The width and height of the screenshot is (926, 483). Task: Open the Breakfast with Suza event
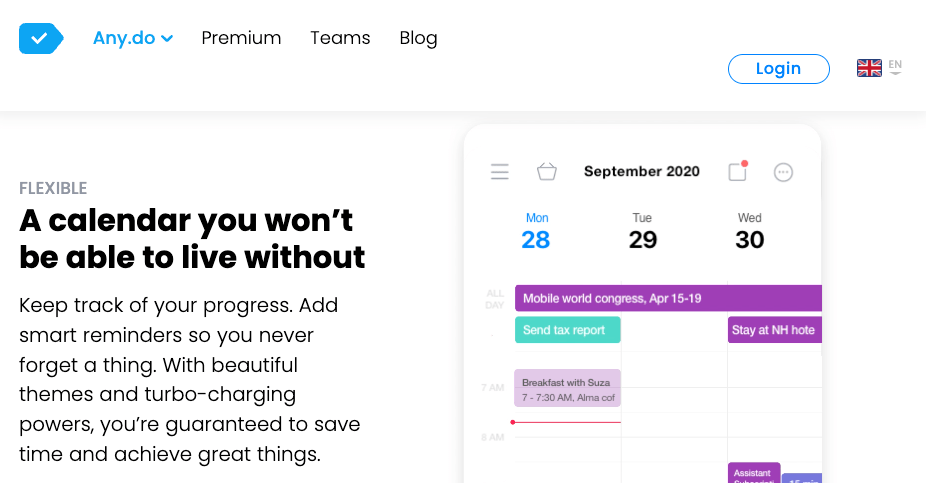click(x=567, y=388)
